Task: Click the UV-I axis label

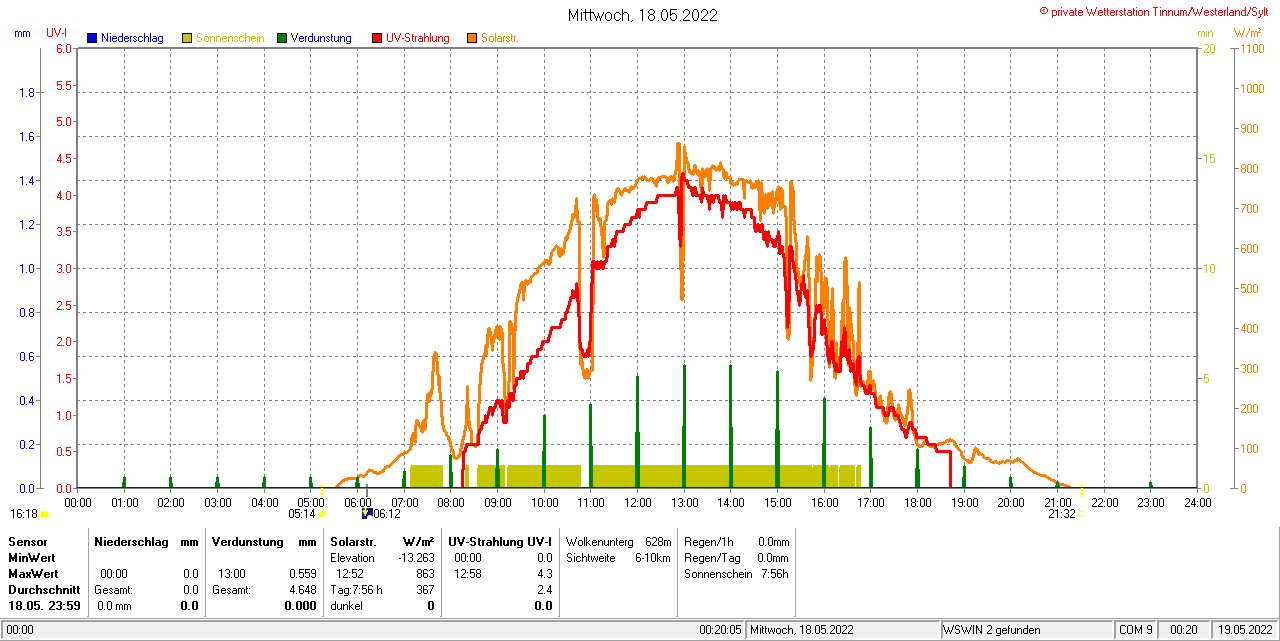Action: point(57,33)
